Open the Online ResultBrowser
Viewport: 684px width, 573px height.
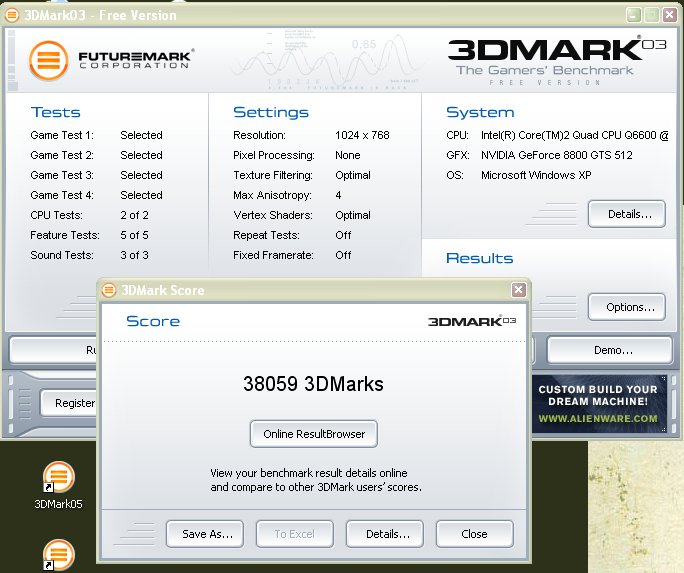314,434
